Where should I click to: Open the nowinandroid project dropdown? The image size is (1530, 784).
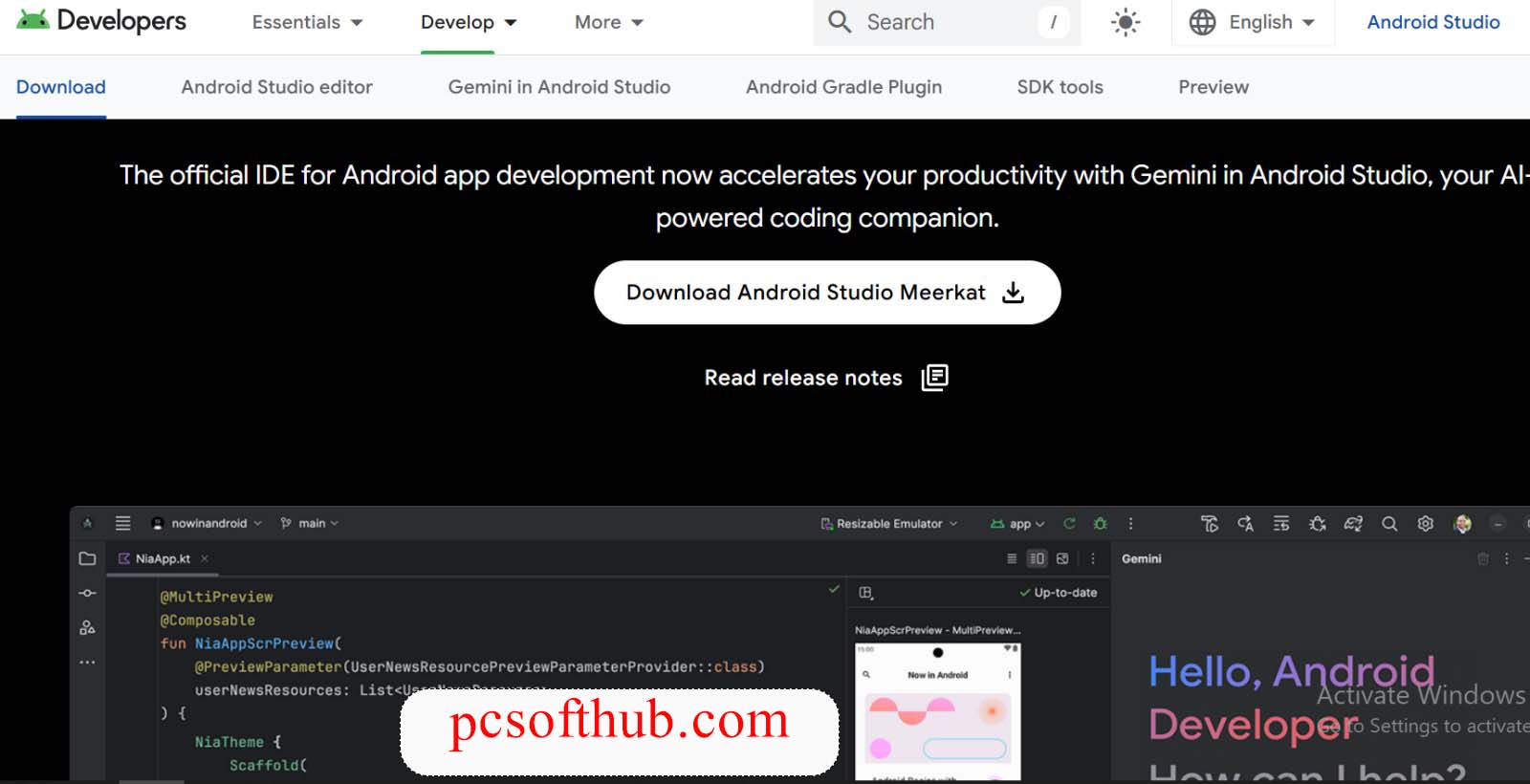[x=207, y=523]
